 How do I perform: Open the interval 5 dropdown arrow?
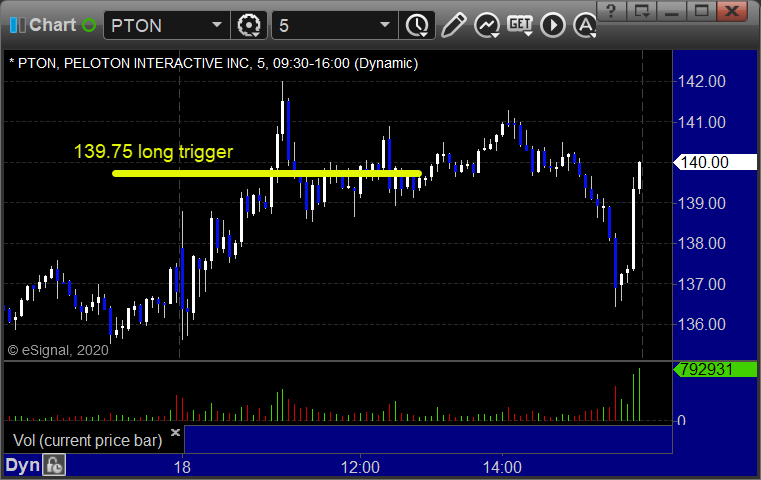point(384,25)
